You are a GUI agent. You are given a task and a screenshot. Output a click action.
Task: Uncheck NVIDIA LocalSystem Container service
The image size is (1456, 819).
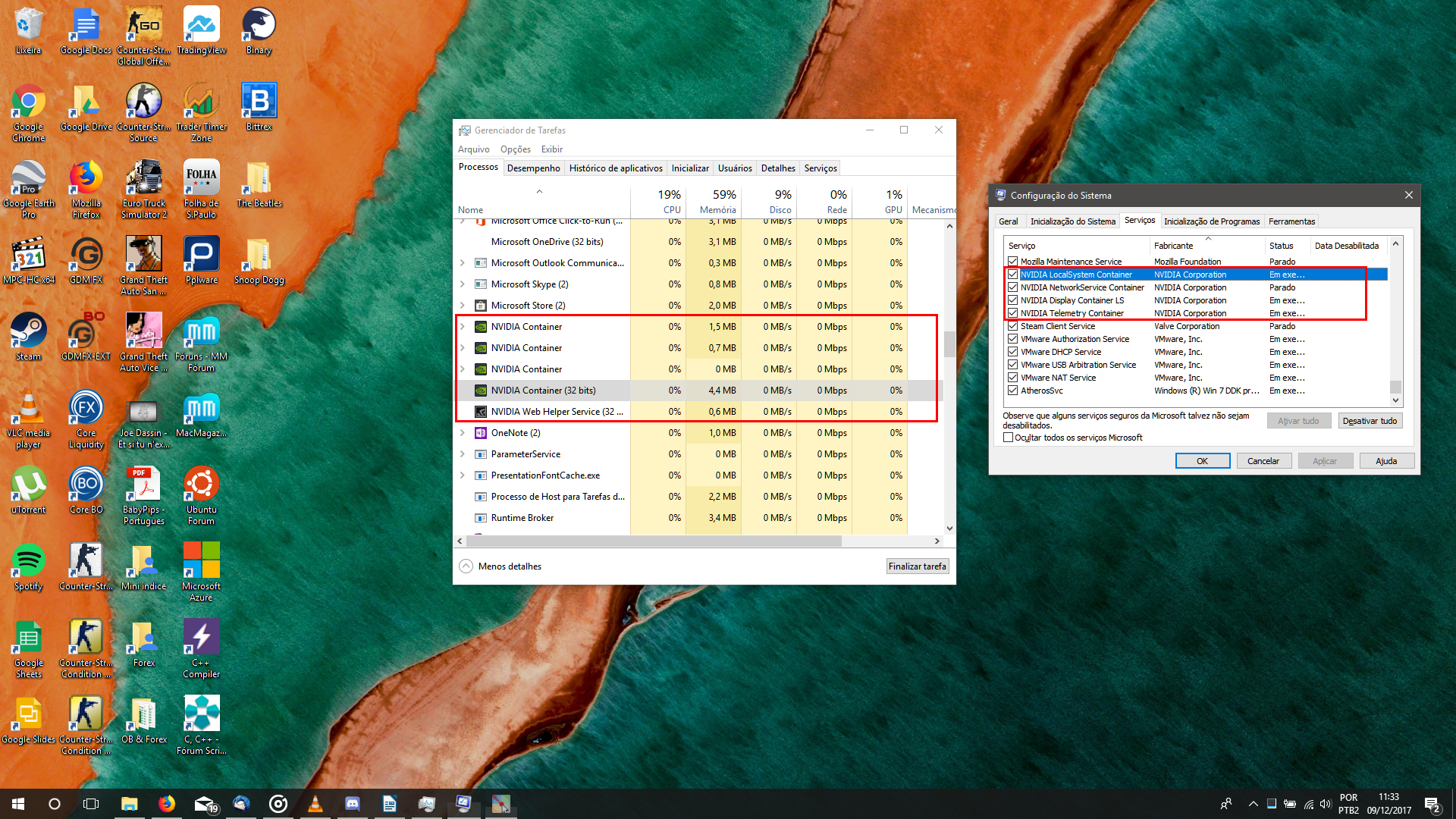[x=1012, y=275]
